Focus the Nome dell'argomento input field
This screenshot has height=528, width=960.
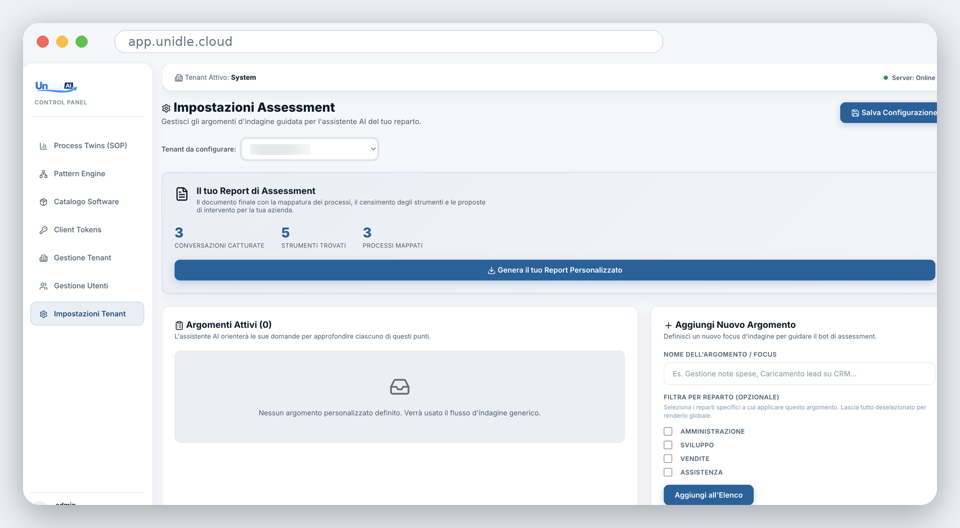pyautogui.click(x=799, y=374)
